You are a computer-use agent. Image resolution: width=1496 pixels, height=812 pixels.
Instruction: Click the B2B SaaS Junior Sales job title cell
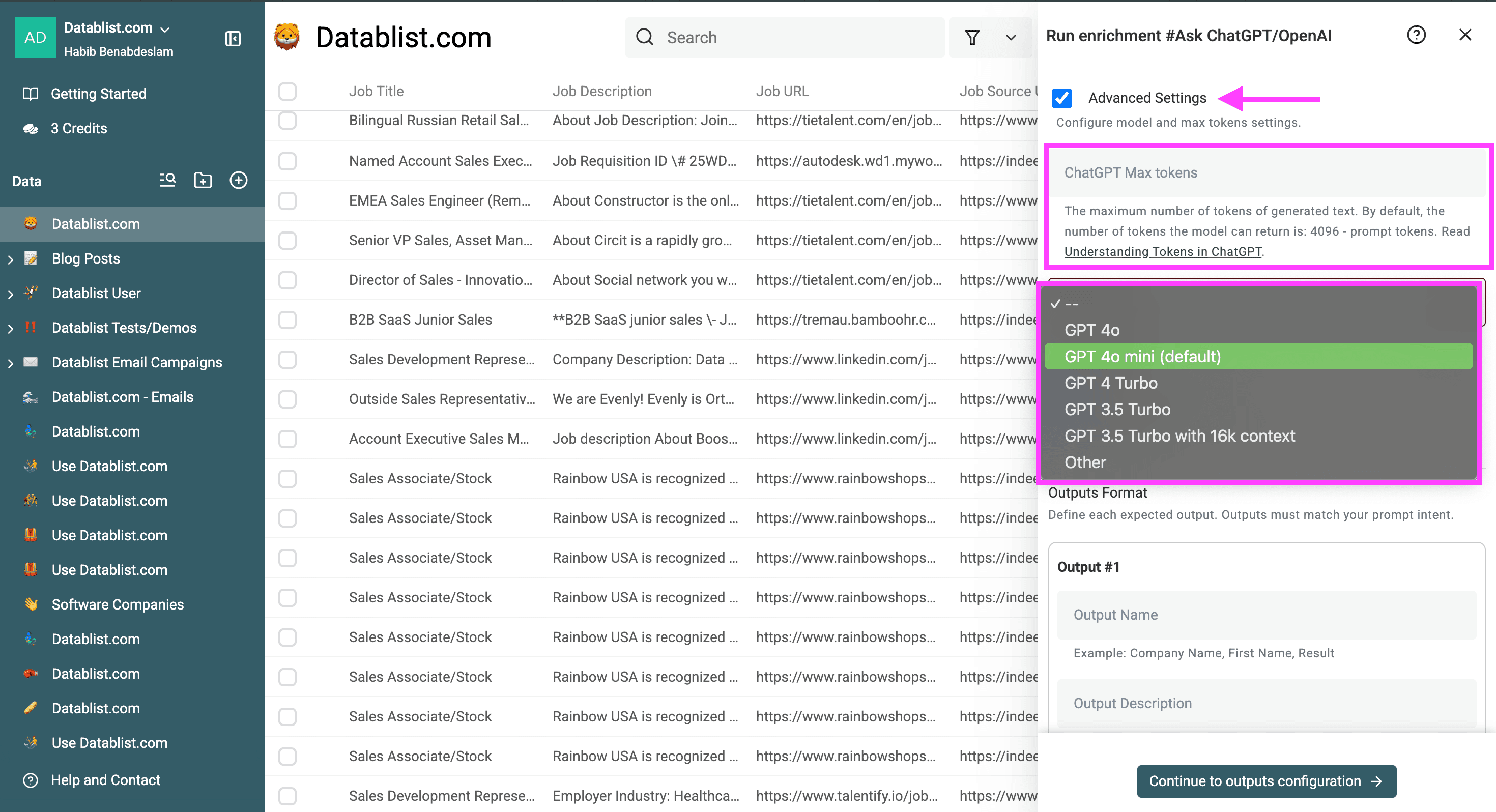(x=420, y=320)
